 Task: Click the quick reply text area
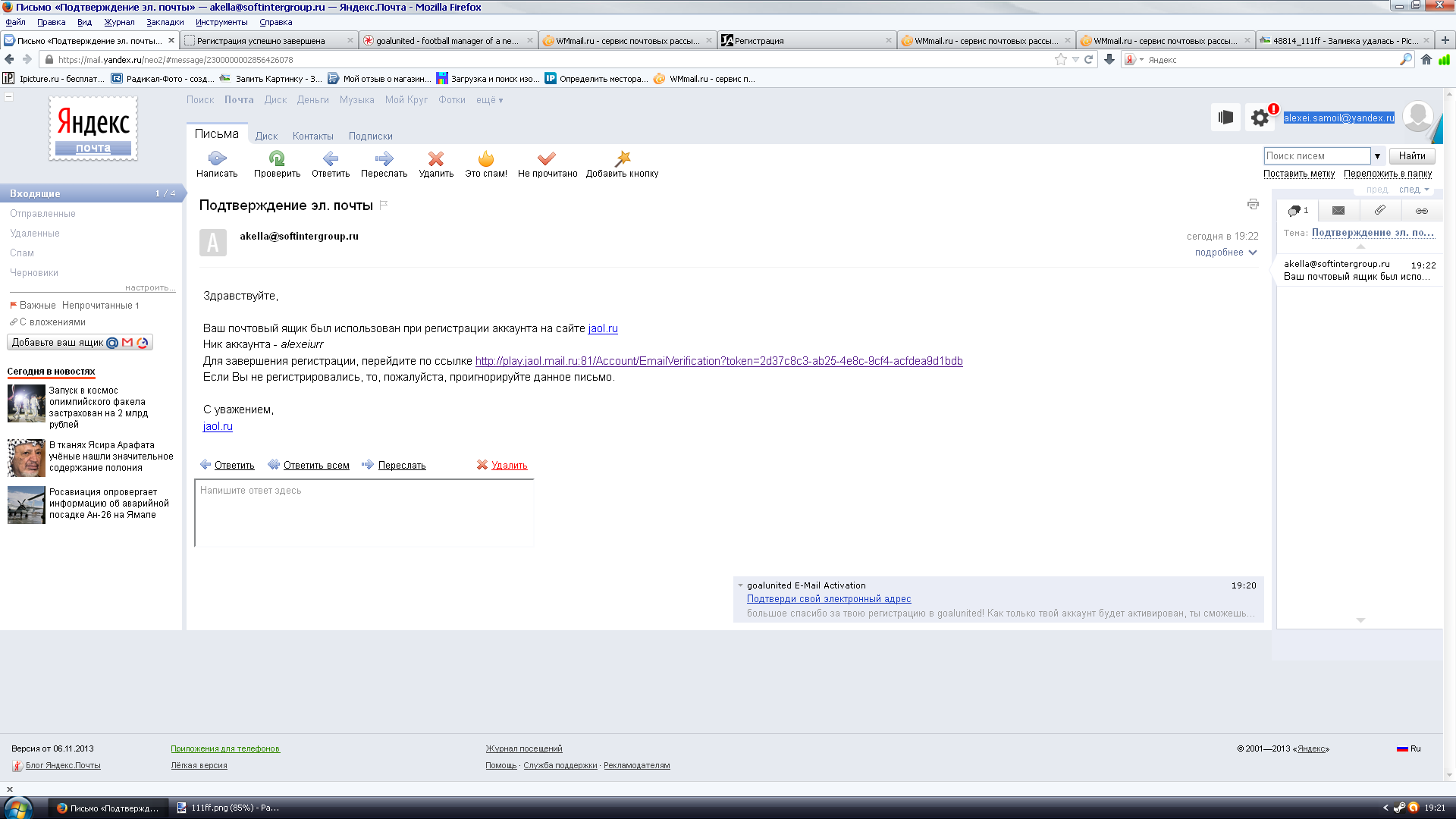(364, 513)
